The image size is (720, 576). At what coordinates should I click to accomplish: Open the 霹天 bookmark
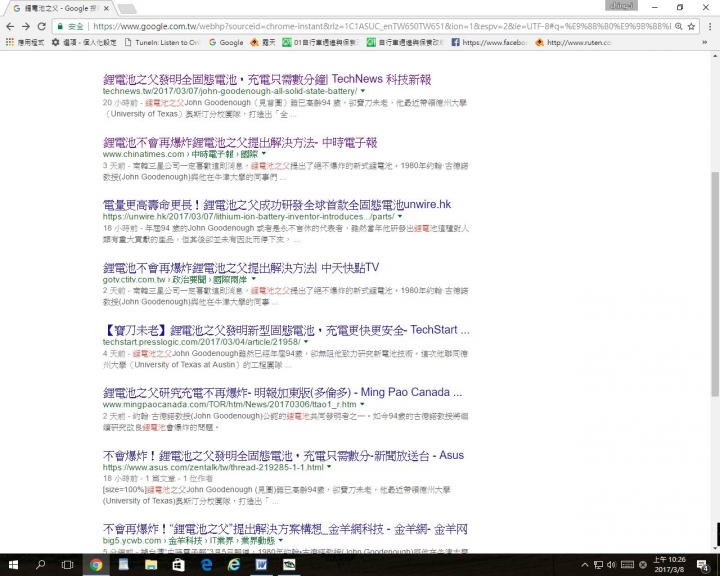(x=263, y=42)
